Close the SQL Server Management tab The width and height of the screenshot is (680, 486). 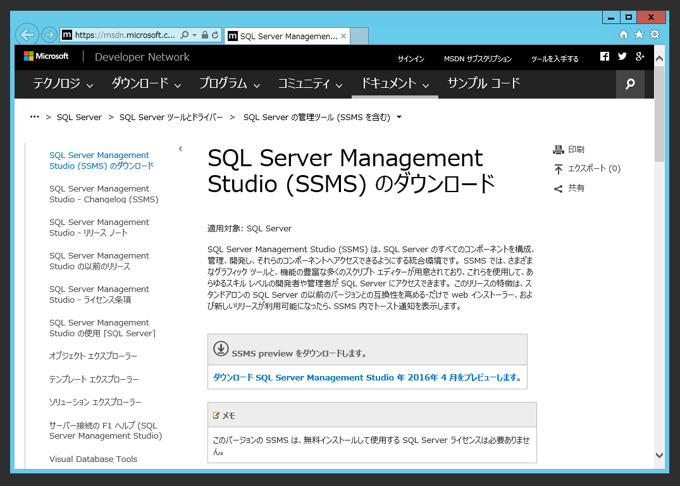coord(343,36)
